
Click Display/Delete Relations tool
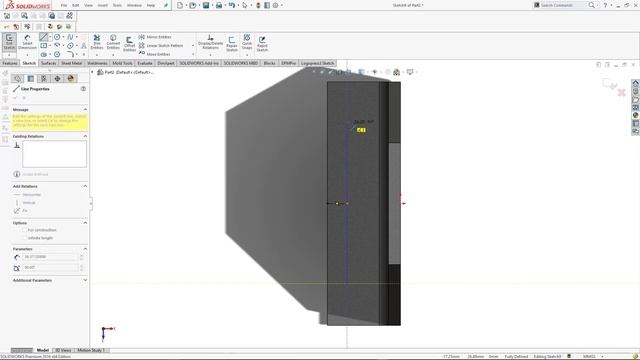(x=211, y=42)
